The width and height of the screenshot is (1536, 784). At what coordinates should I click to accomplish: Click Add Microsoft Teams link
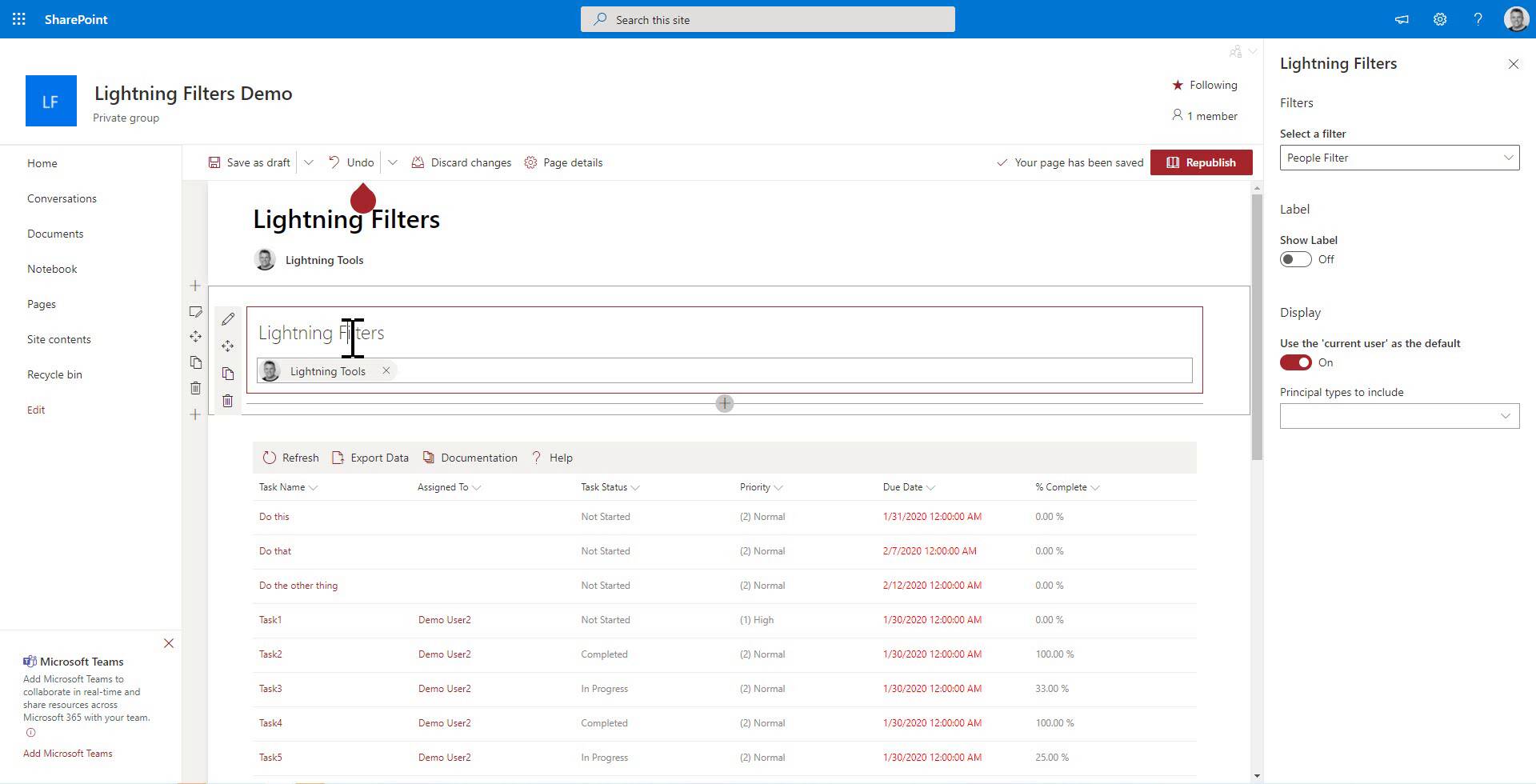click(x=68, y=754)
